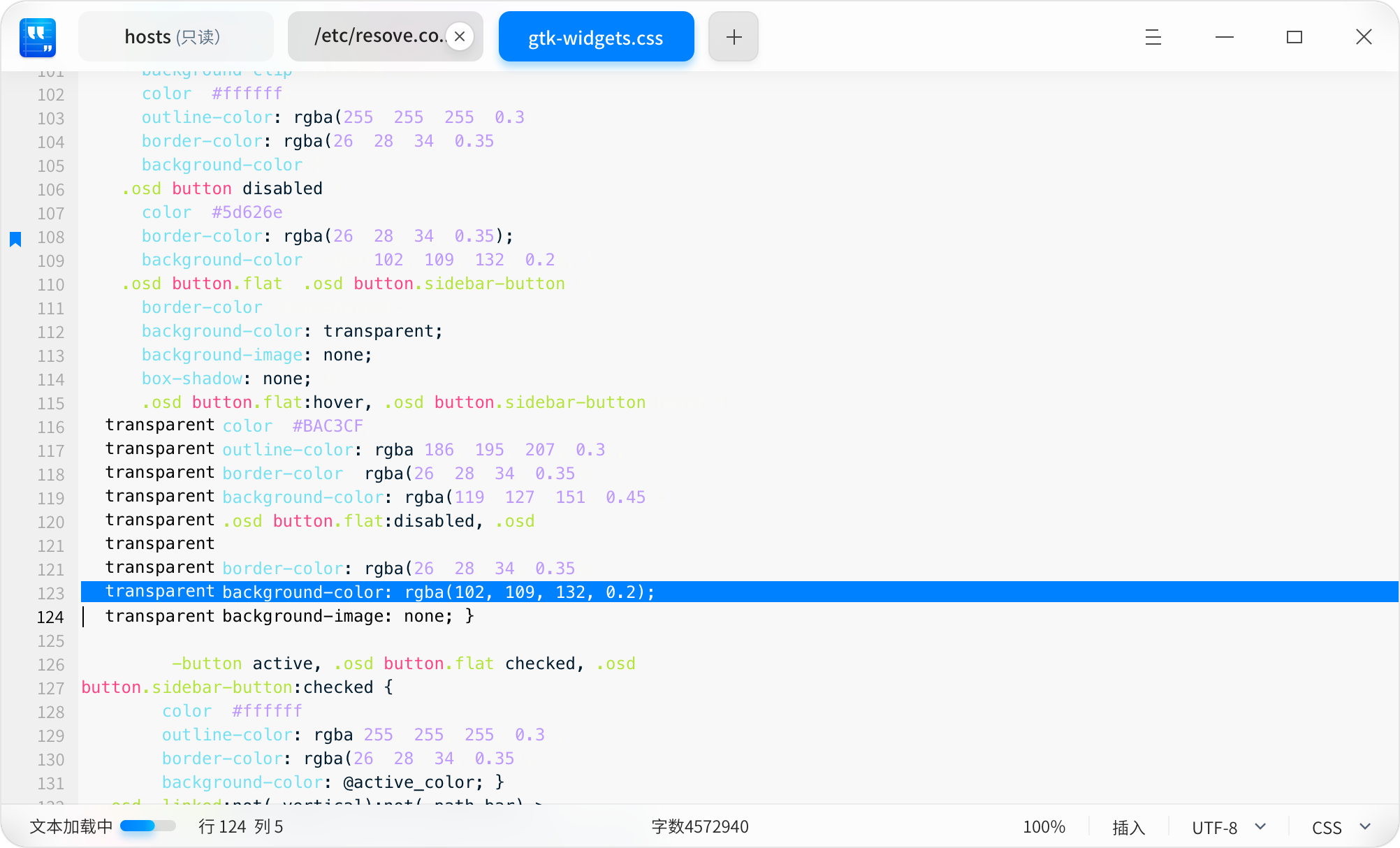Click 'disabled' text on line 106
The width and height of the screenshot is (1400, 848).
coord(282,189)
